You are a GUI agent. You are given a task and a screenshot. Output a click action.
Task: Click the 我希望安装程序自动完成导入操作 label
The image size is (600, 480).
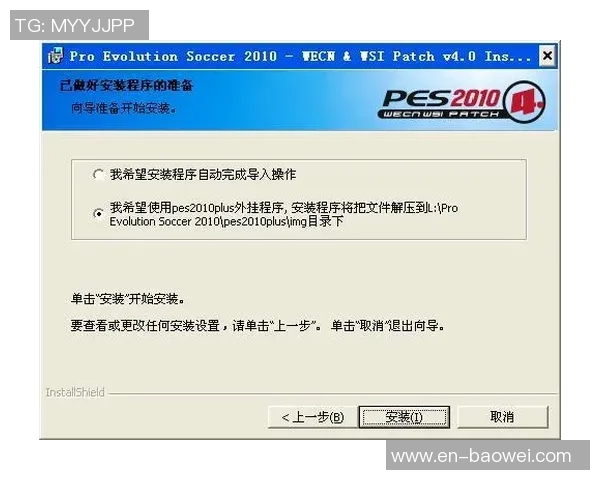click(x=203, y=175)
